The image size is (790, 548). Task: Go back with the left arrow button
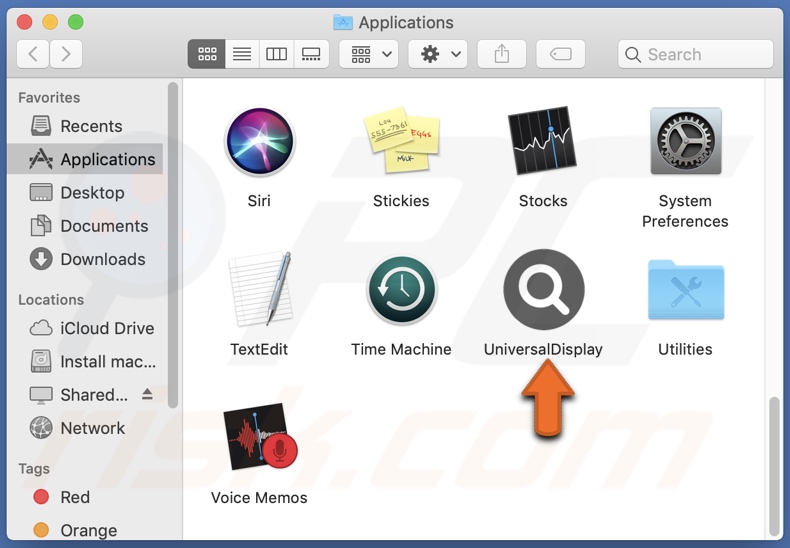(x=33, y=54)
